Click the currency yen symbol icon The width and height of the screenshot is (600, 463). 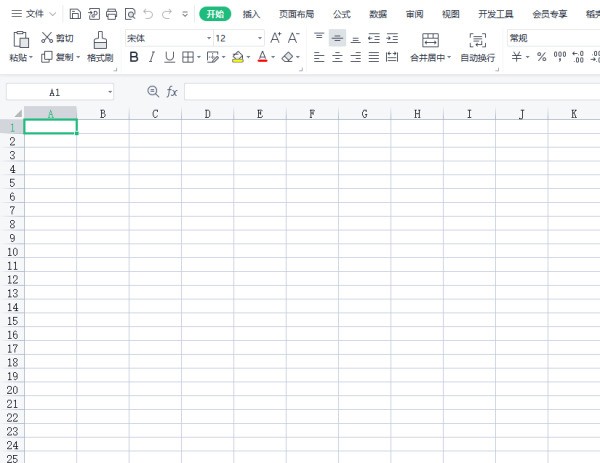tap(517, 57)
